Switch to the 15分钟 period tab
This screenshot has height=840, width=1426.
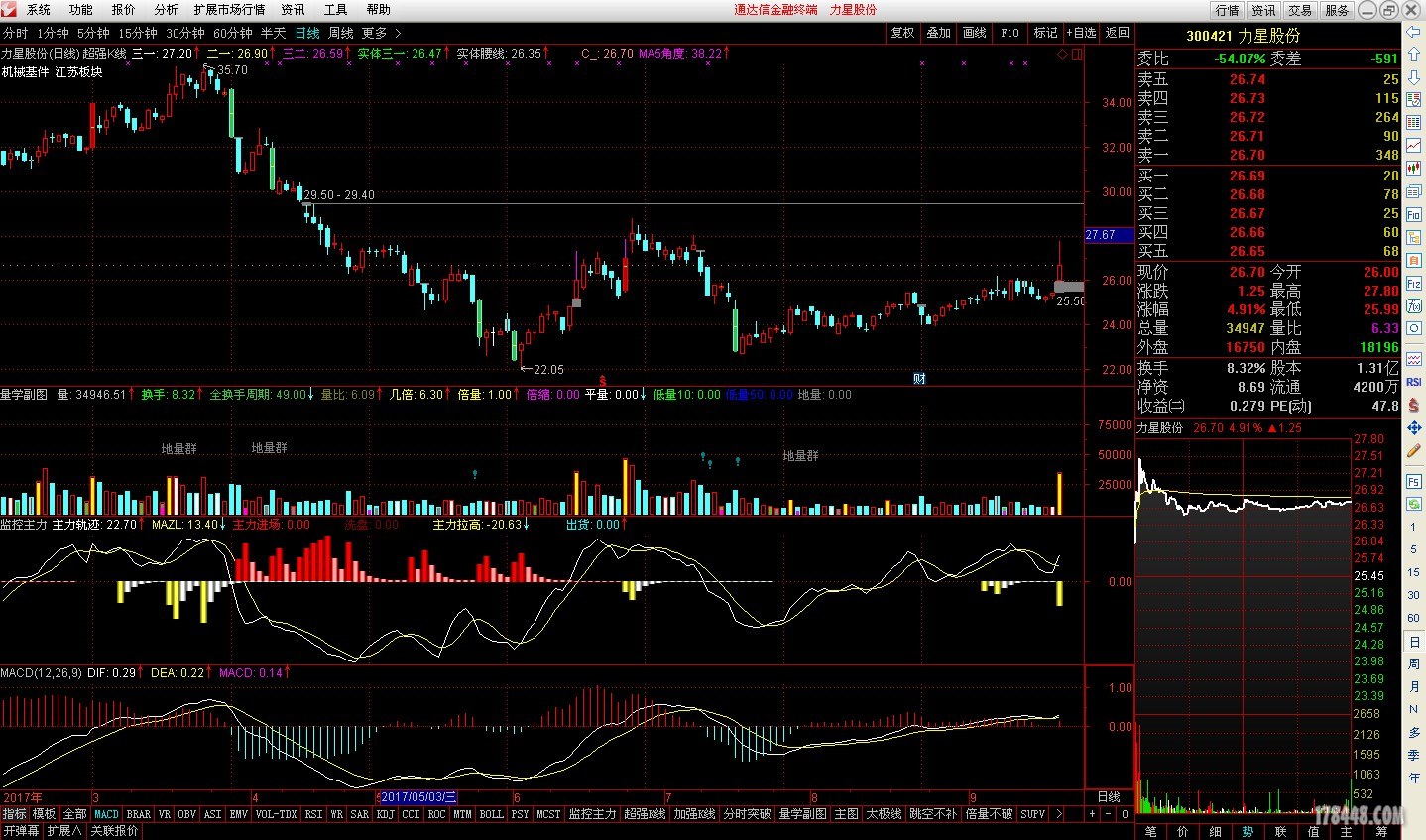tap(138, 33)
